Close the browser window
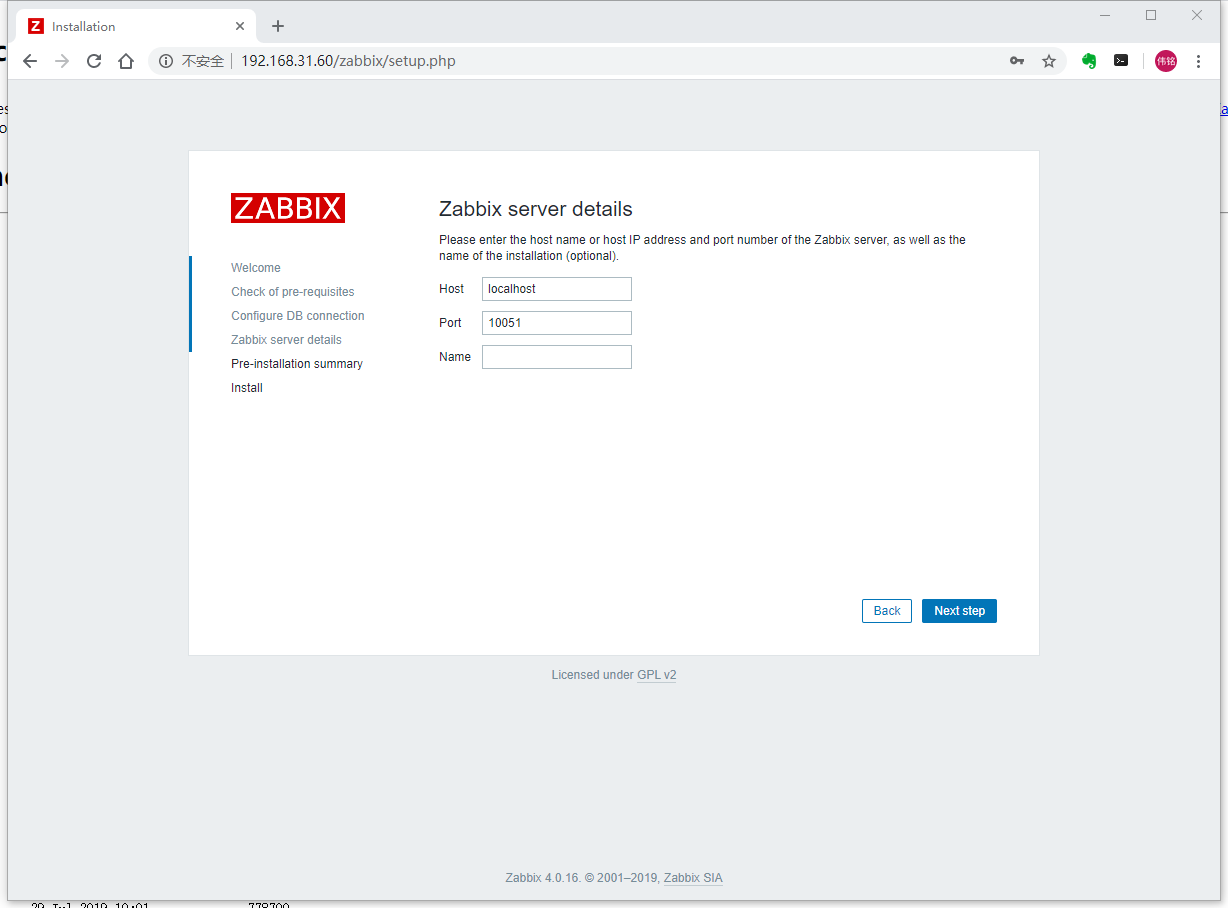 (x=1197, y=15)
